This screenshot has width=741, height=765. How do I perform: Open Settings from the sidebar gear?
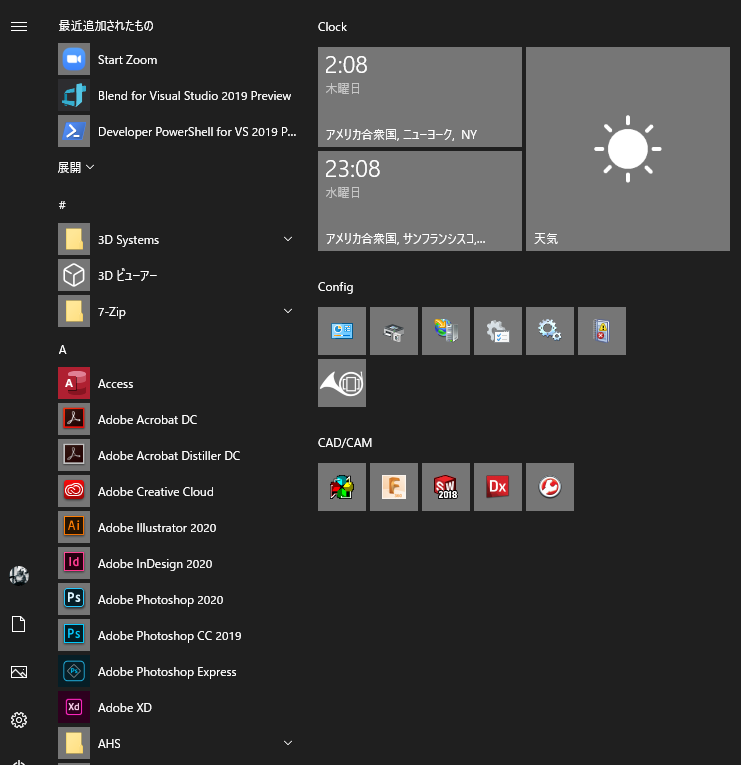tap(19, 720)
